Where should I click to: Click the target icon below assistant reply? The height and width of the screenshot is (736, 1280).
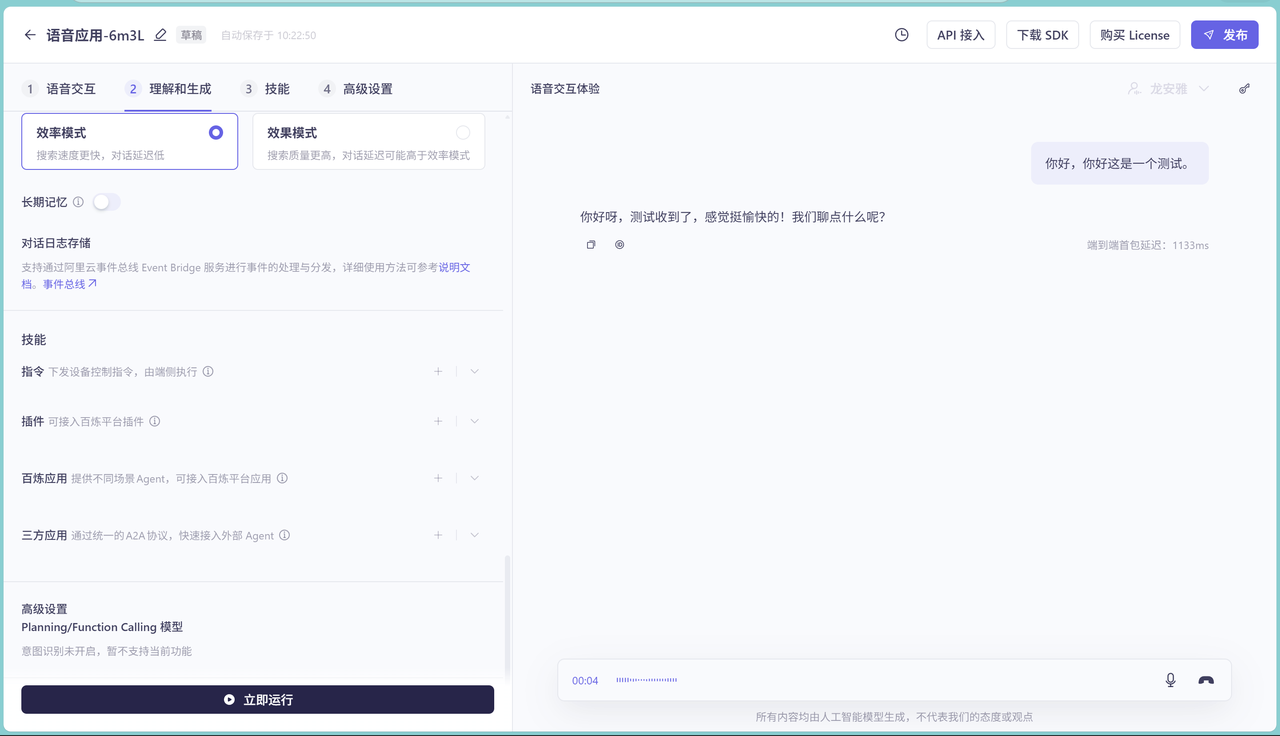[x=619, y=245]
